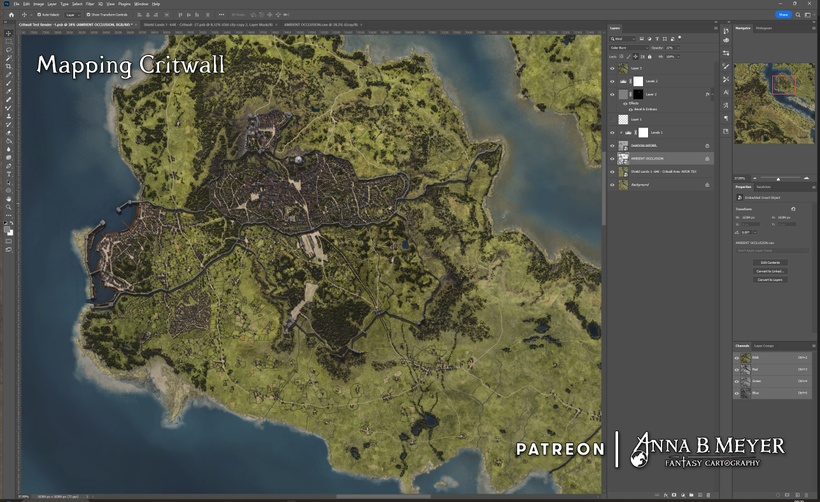This screenshot has width=820, height=502.
Task: Click the Edit Contents button
Action: [770, 263]
